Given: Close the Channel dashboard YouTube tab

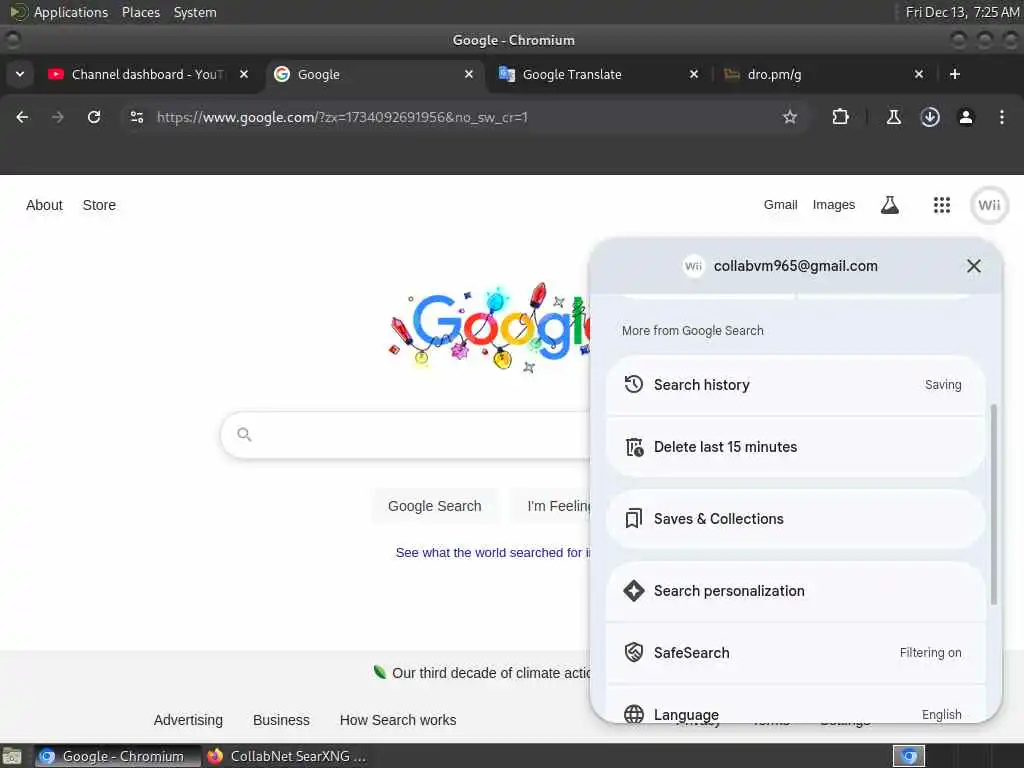Looking at the screenshot, I should [244, 74].
